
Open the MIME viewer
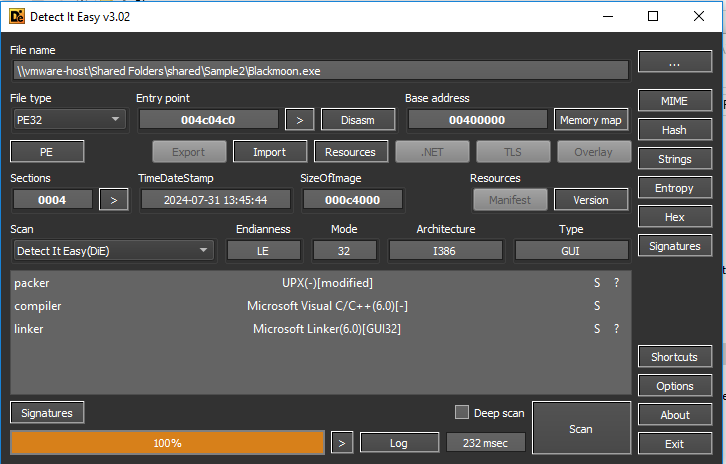[675, 100]
